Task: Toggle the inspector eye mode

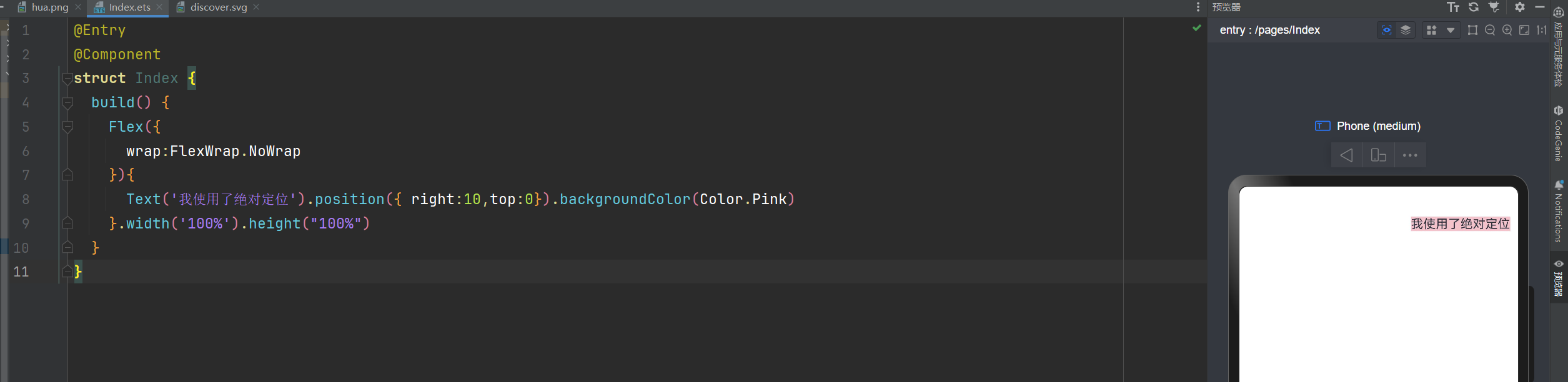Action: pyautogui.click(x=1387, y=30)
